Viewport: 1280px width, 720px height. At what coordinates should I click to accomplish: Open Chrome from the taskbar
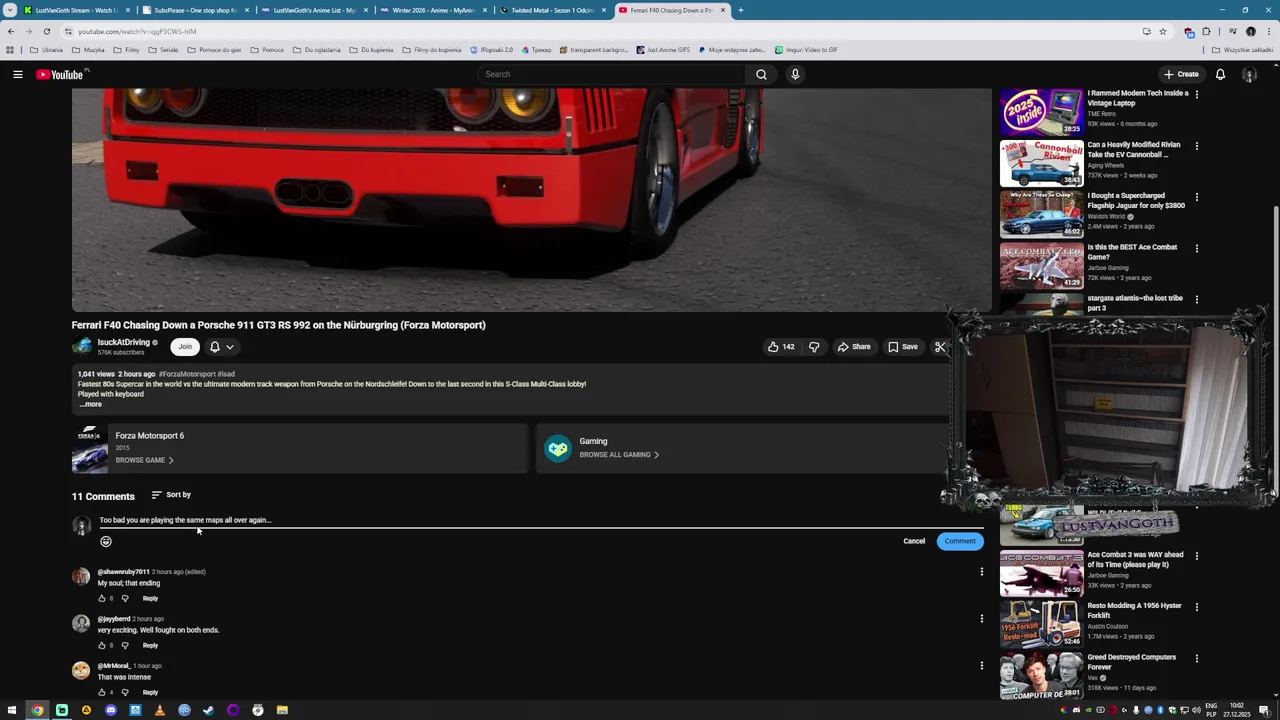coord(37,710)
